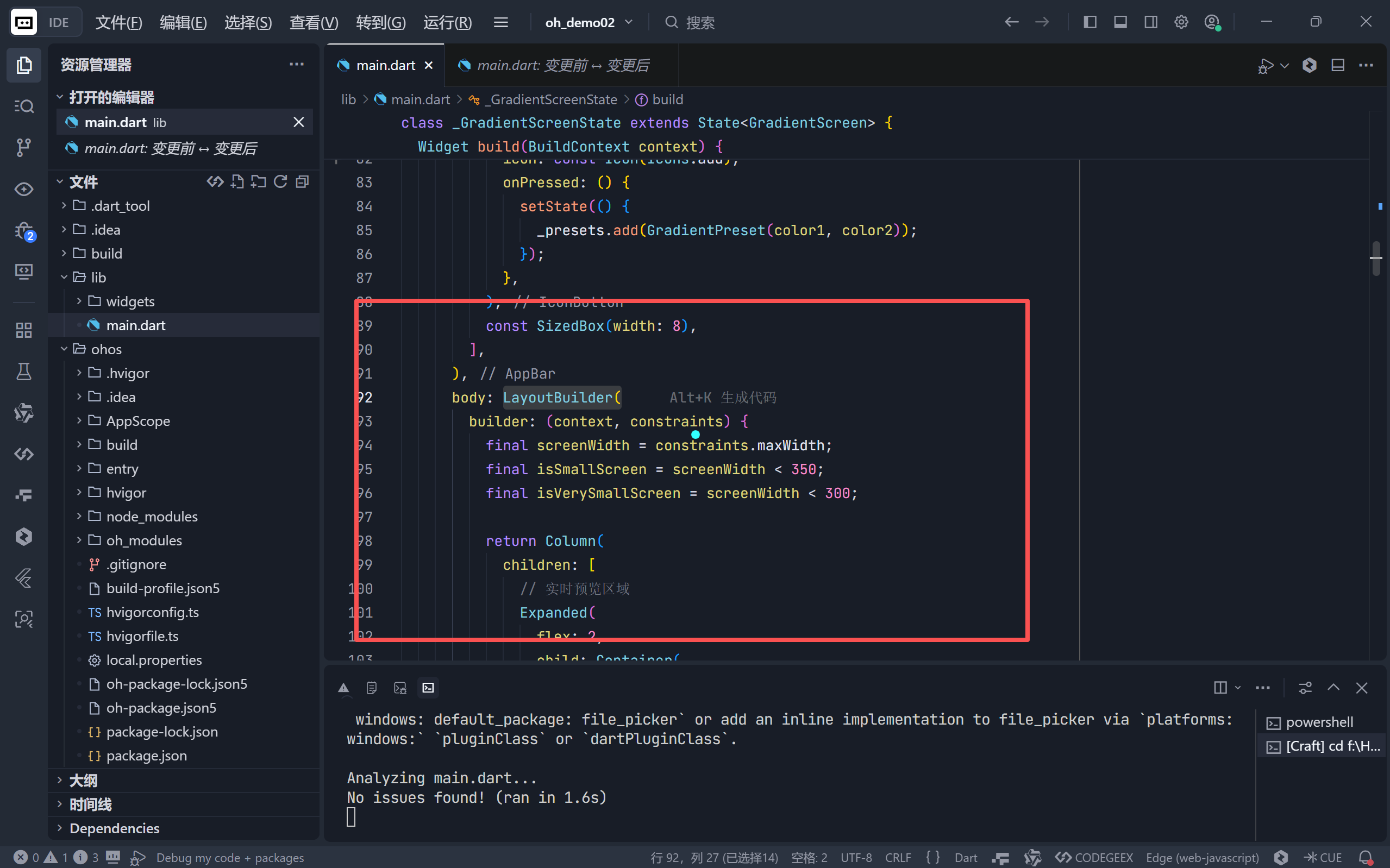Click the editor vertical scrollbar thumb
The image size is (1390, 868).
click(x=1376, y=259)
